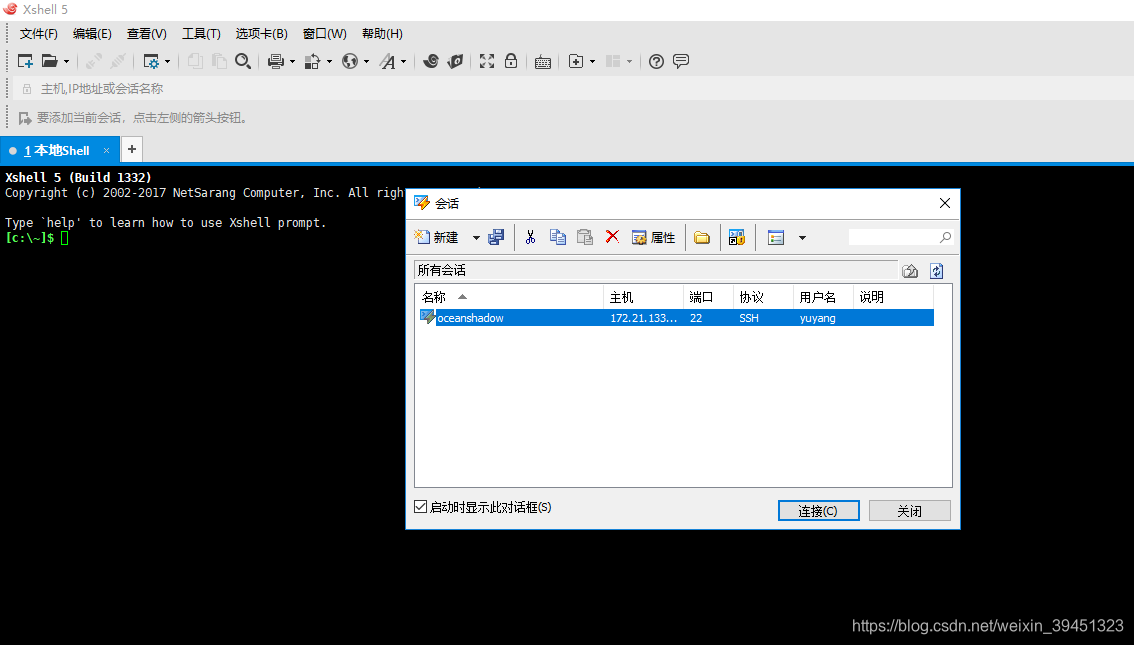Click the Copy icon in Sessions dialog
The image size is (1134, 645).
click(558, 237)
